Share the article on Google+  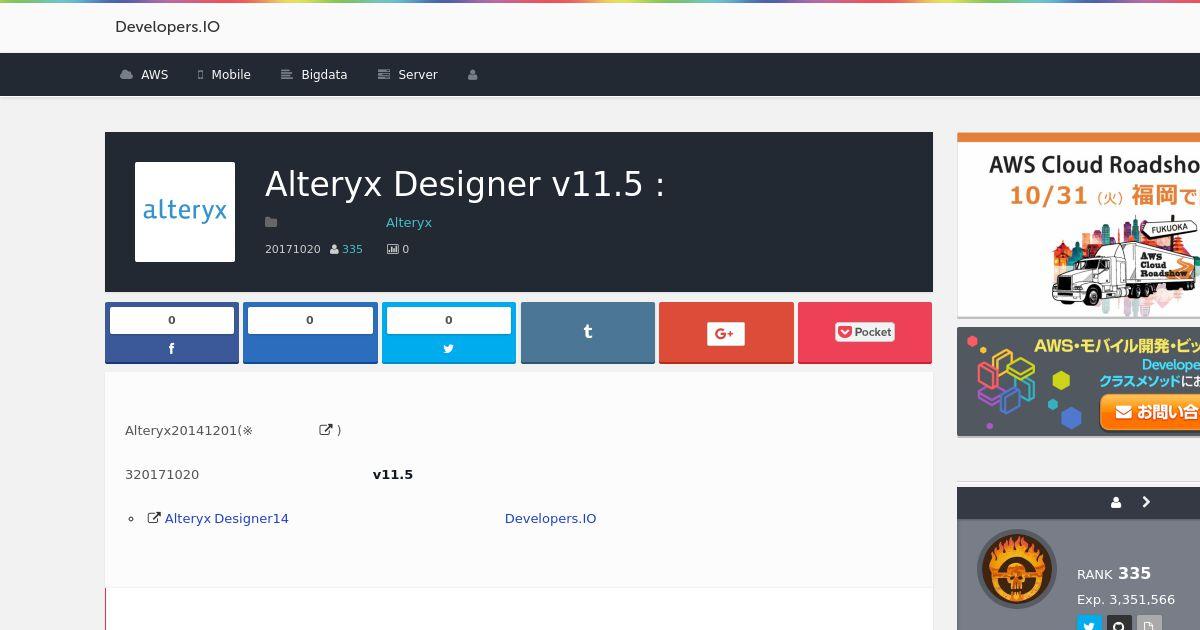click(x=726, y=333)
